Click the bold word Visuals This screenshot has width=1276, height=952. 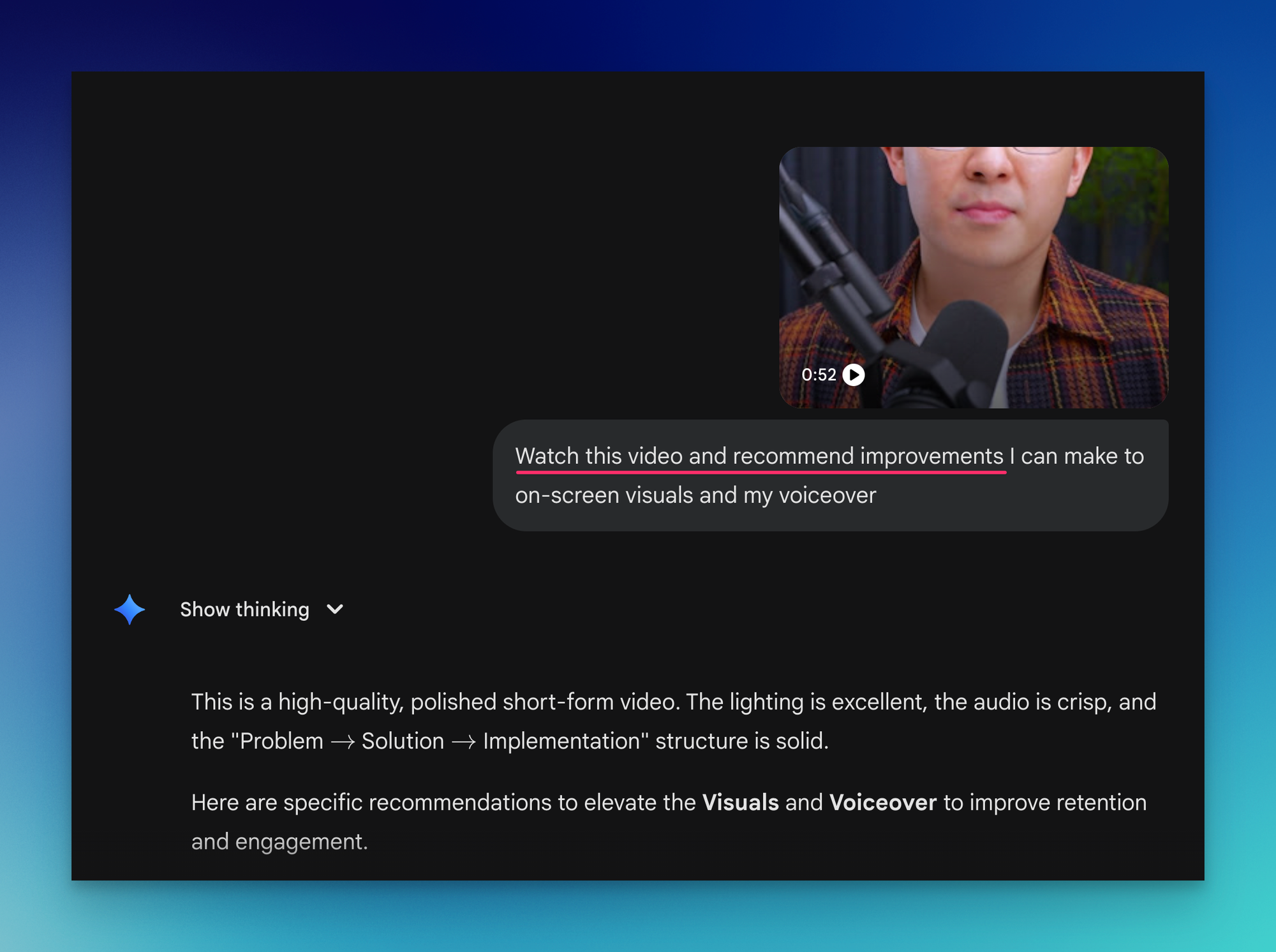740,802
